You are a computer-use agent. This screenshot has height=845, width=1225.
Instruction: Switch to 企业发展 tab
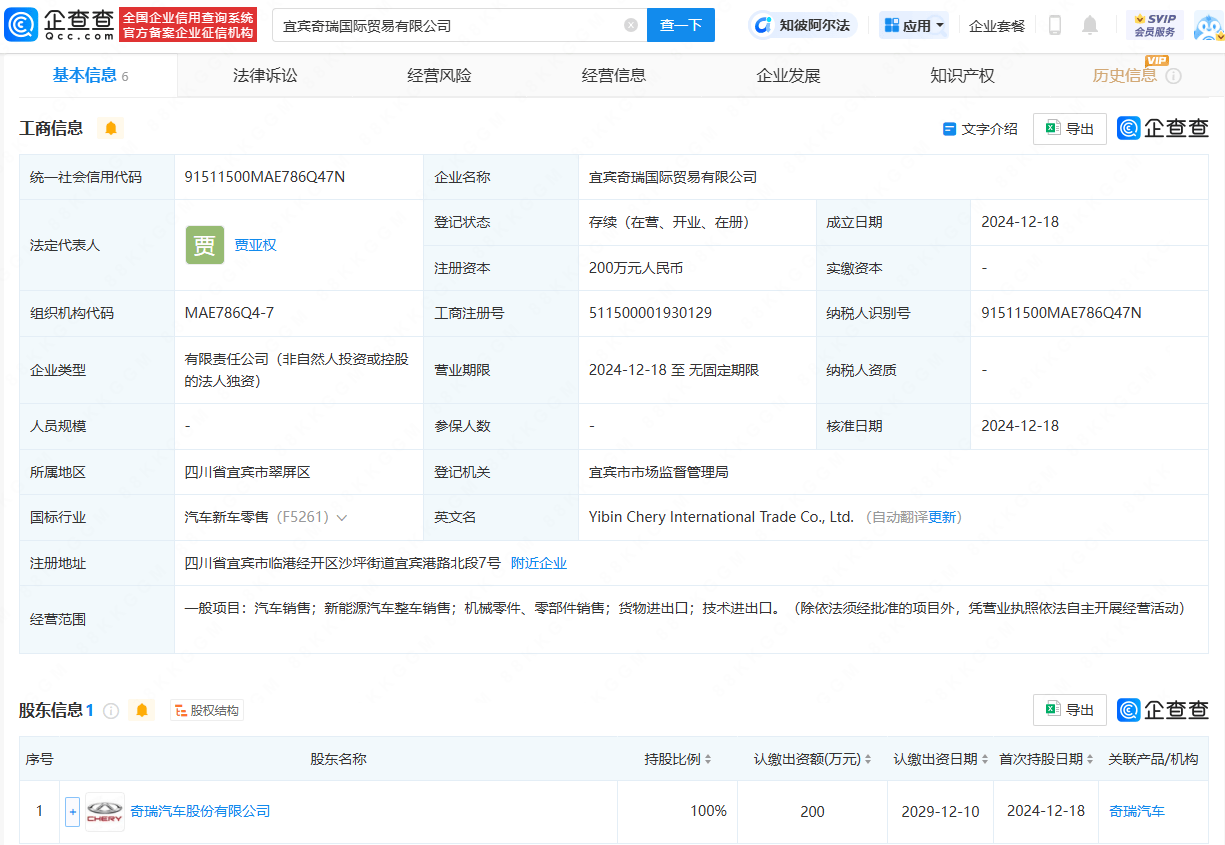(788, 75)
